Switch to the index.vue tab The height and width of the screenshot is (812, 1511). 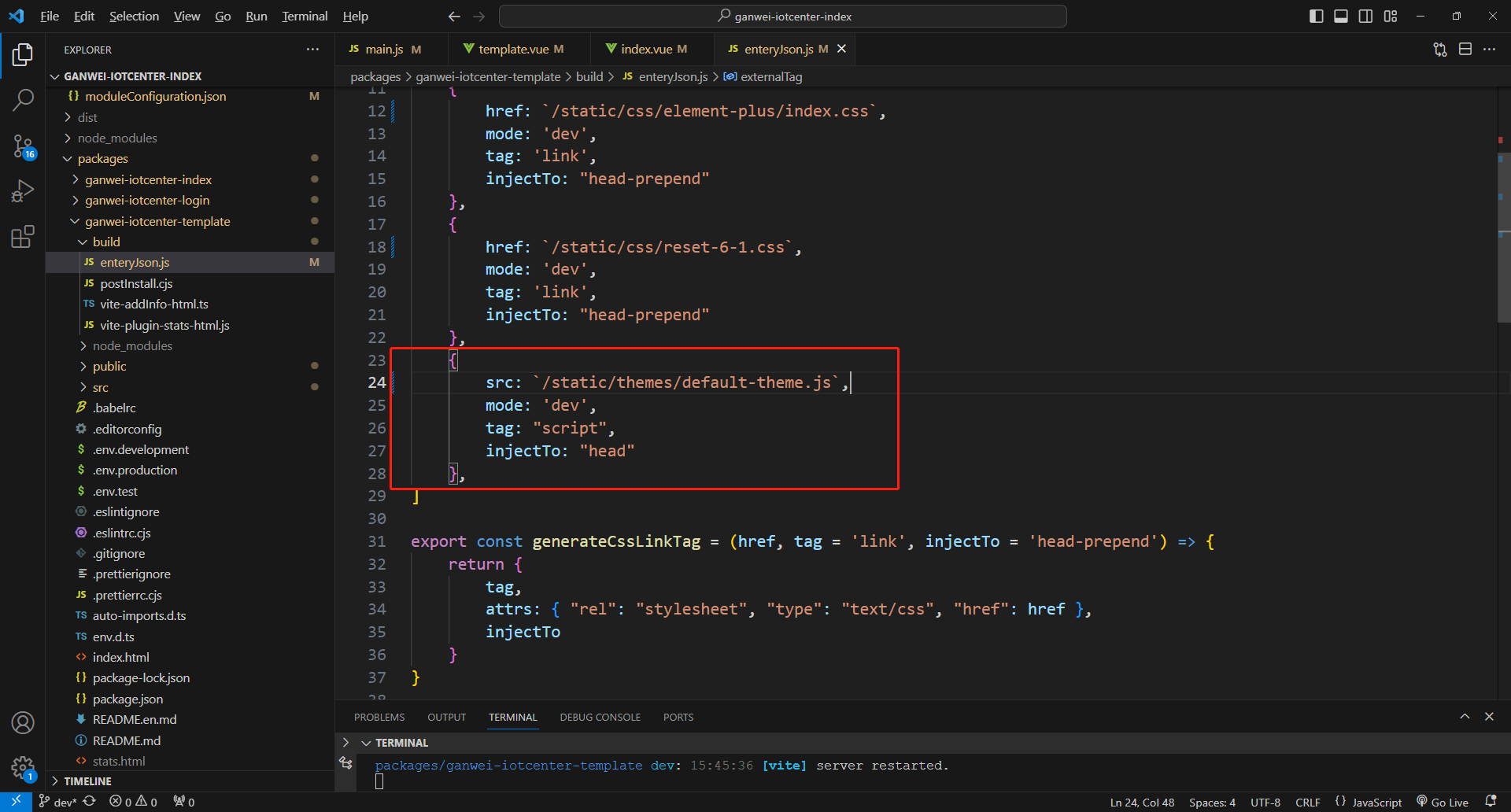645,49
